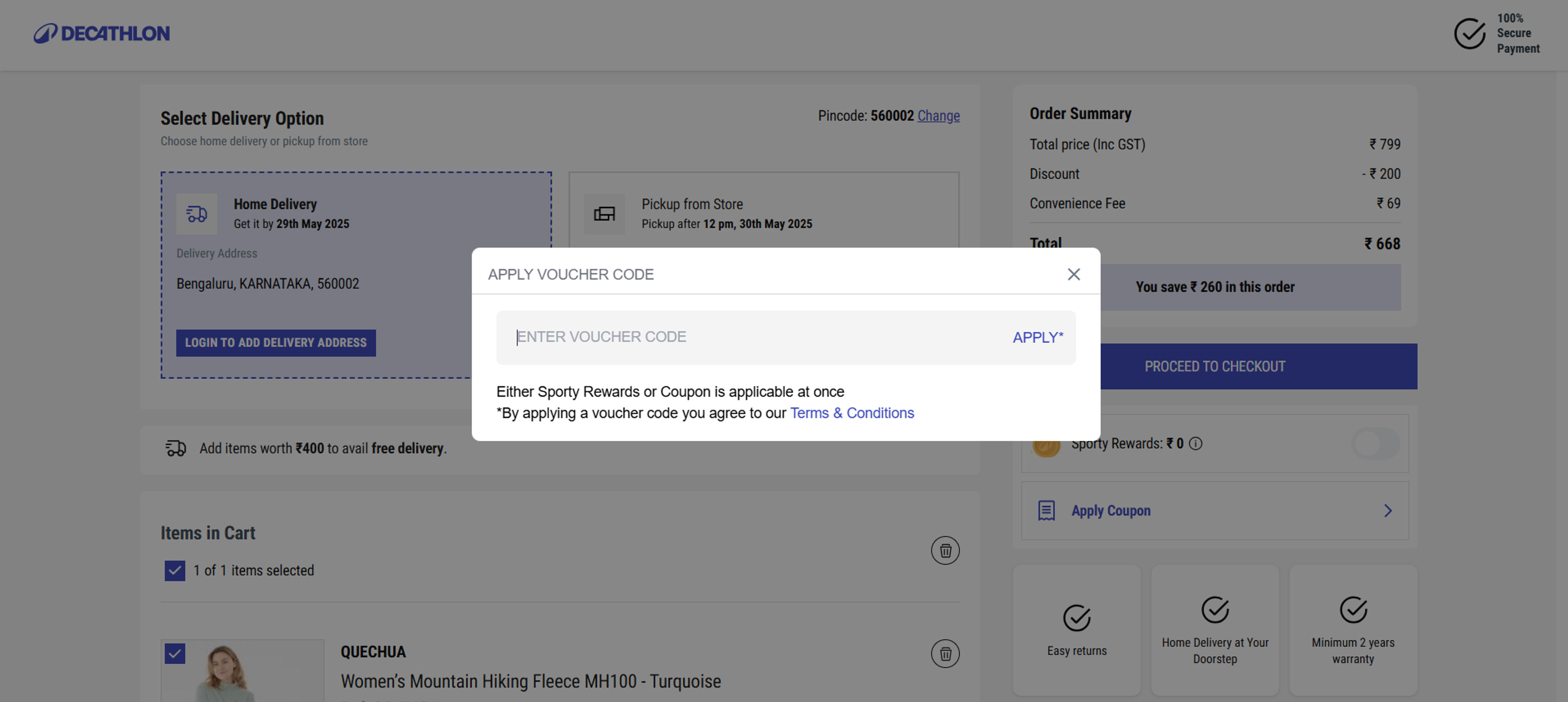
Task: Expand Apply Coupon with the chevron arrow
Action: click(1388, 511)
